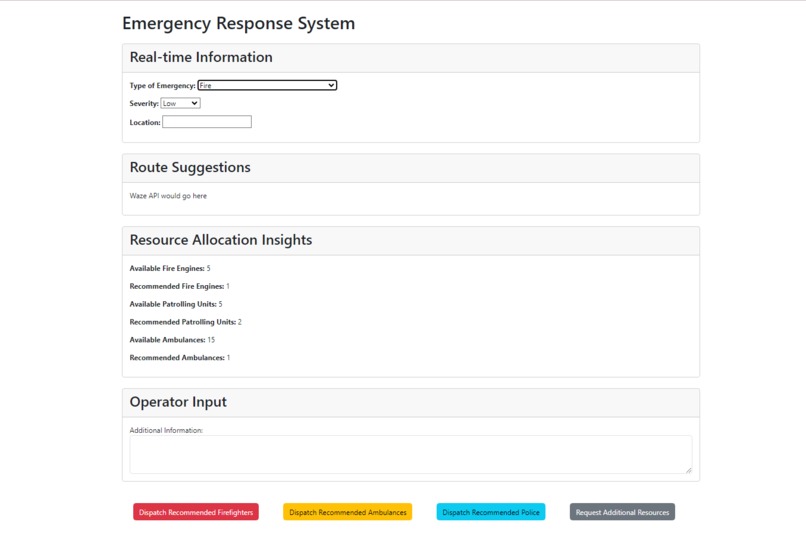The image size is (806, 537).
Task: Click the Additional Information text area
Action: 411,455
